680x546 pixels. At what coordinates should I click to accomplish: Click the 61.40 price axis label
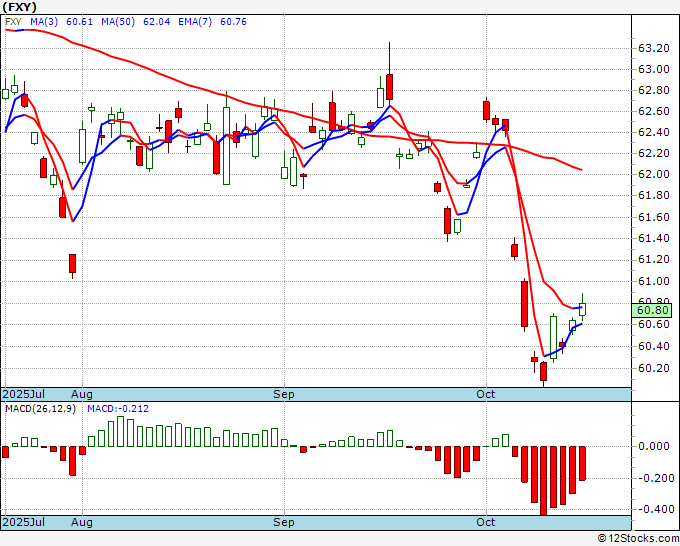(x=654, y=239)
